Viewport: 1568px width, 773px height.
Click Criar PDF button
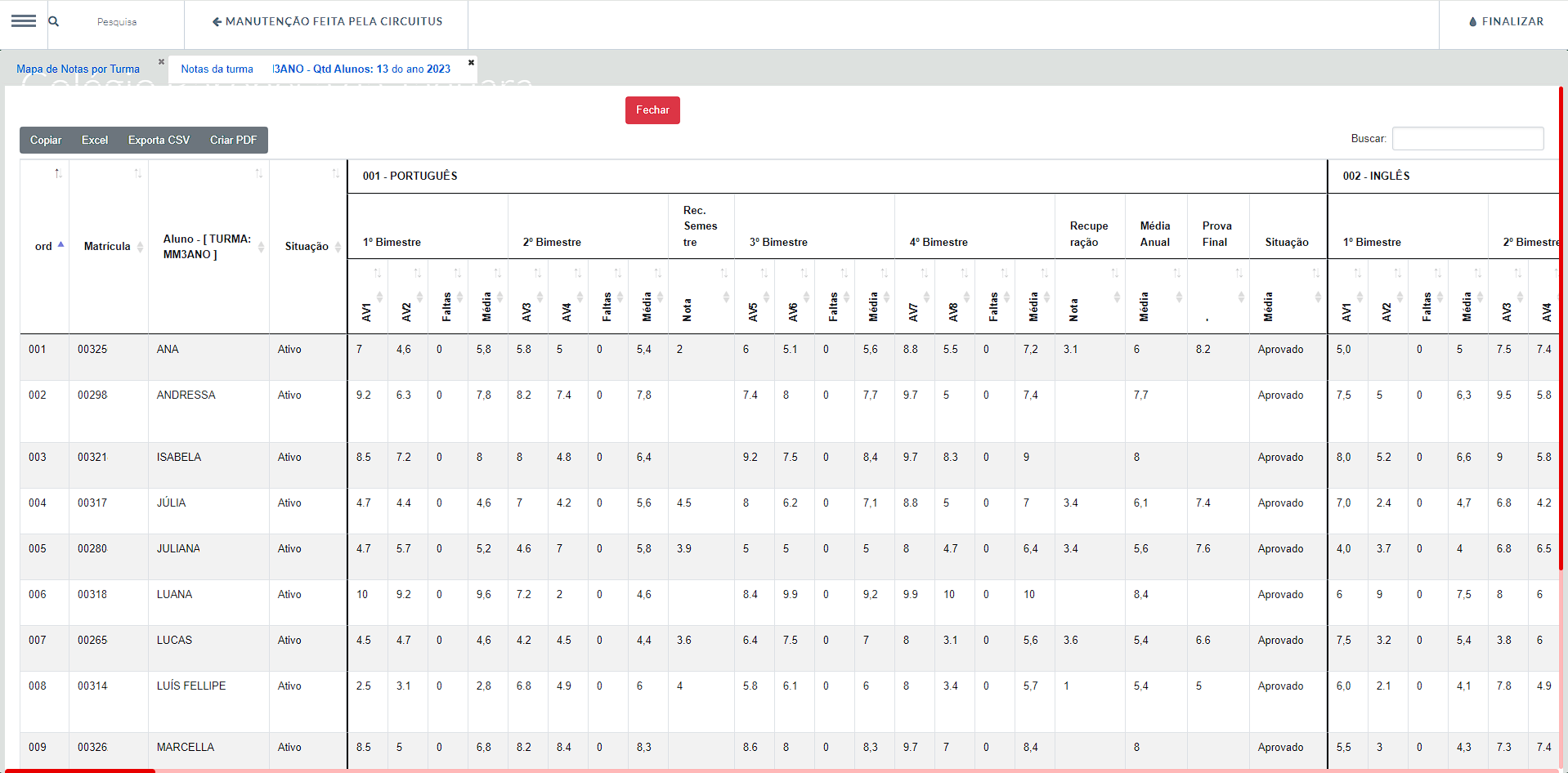[x=234, y=140]
